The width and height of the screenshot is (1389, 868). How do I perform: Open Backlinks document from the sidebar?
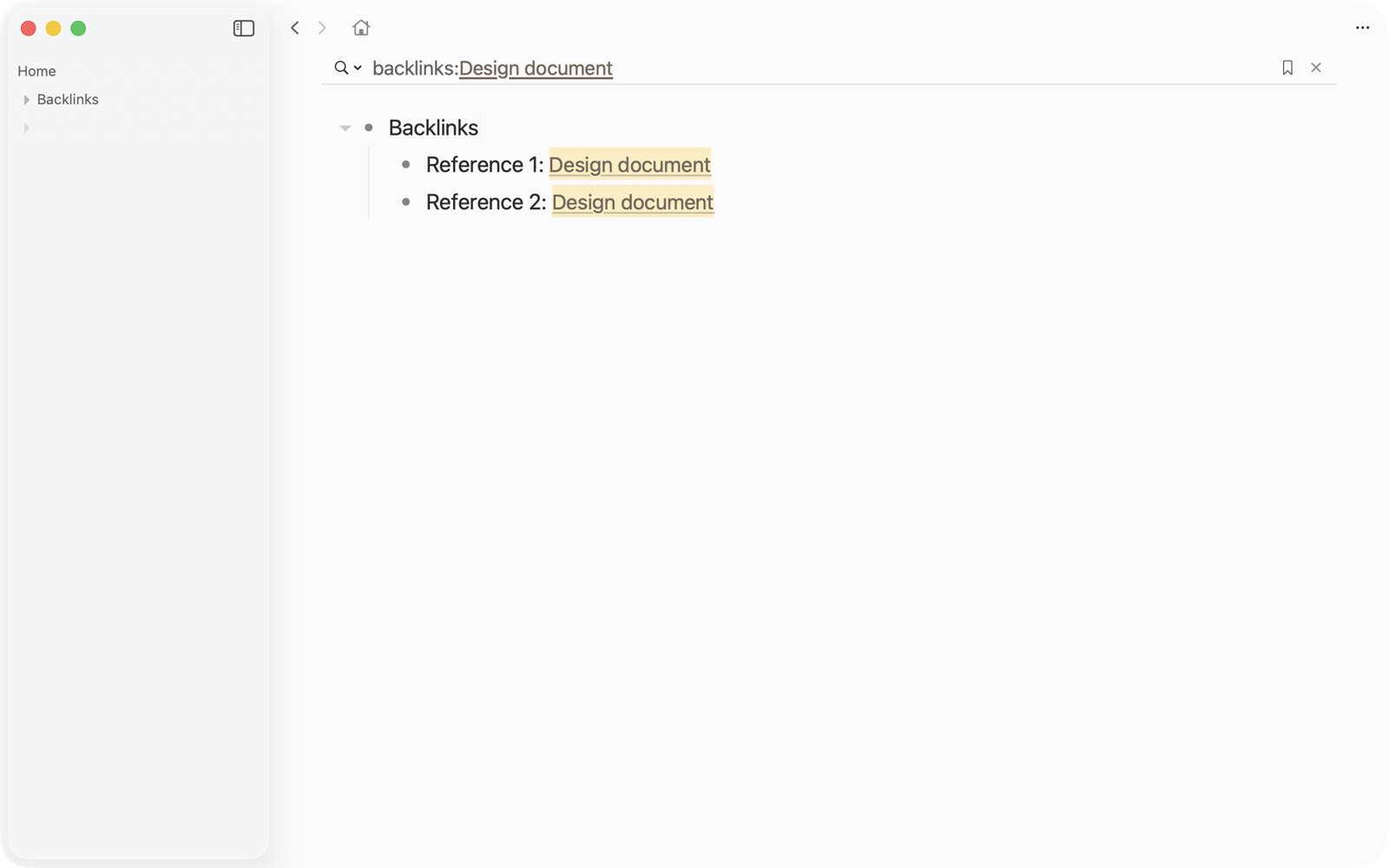[68, 100]
